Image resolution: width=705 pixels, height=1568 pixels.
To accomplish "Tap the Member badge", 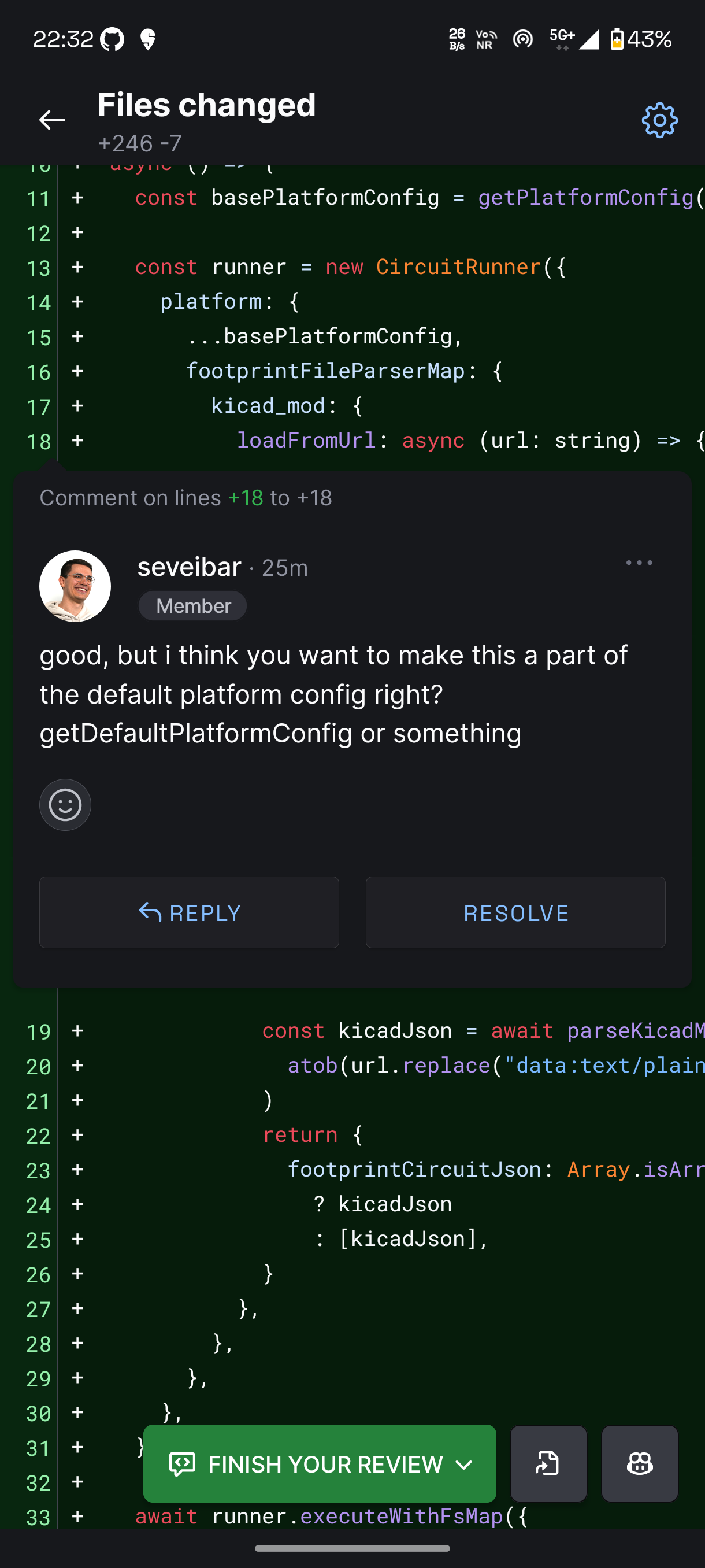I will coord(193,607).
